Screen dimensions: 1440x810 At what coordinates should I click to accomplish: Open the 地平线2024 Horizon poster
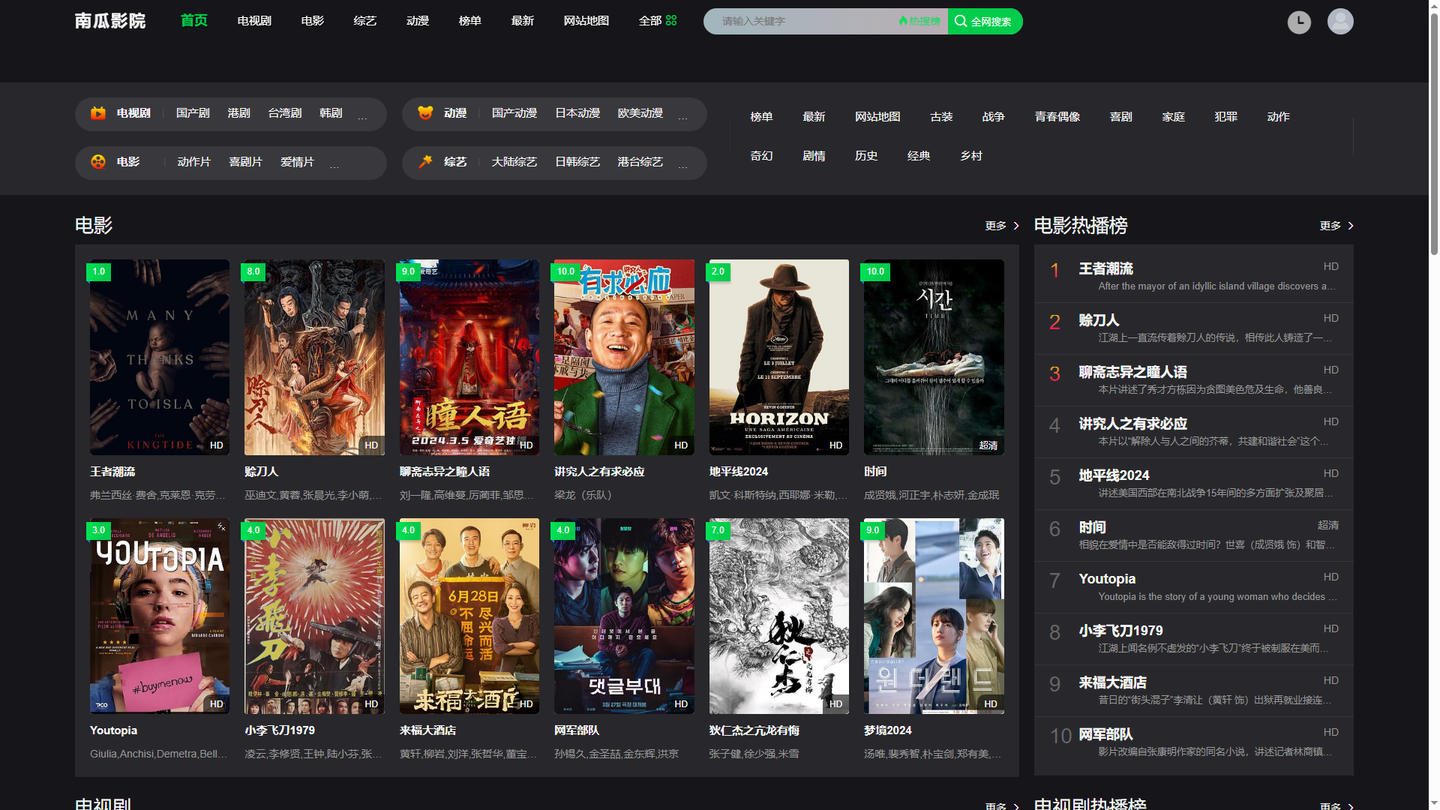point(779,357)
